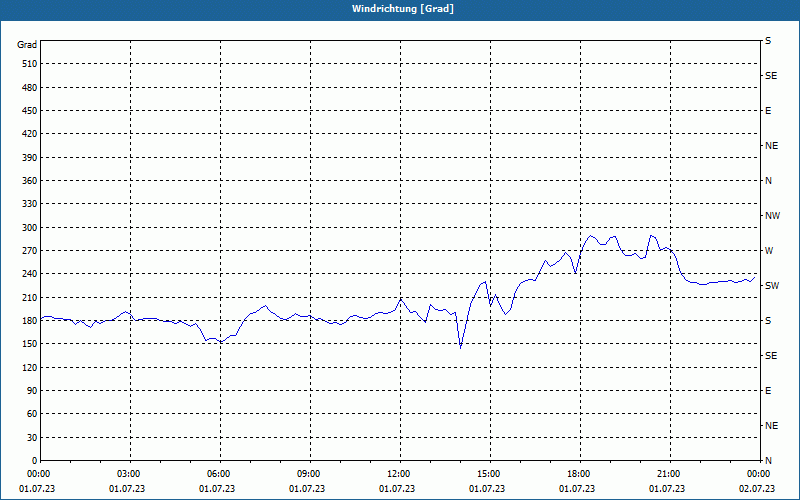800x500 pixels.
Task: Select the 510 y-axis value
Action: pyautogui.click(x=30, y=64)
